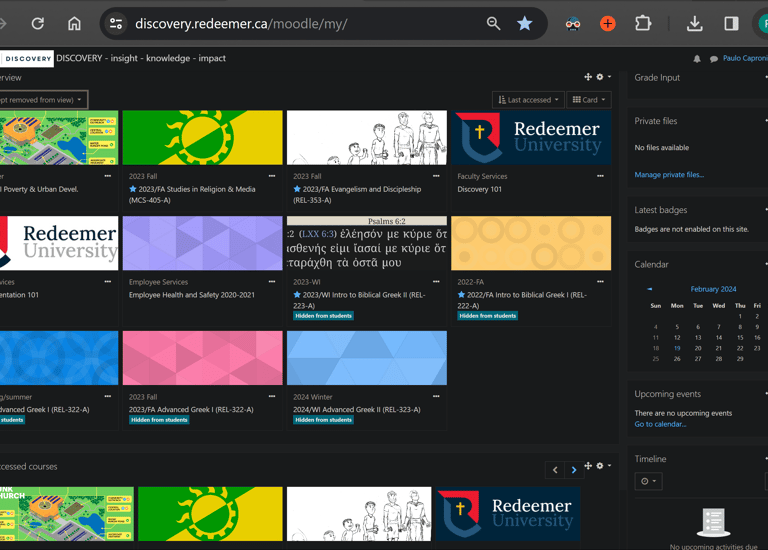Open the gear menu of Course overview block
The image size is (768, 550).
pos(603,77)
